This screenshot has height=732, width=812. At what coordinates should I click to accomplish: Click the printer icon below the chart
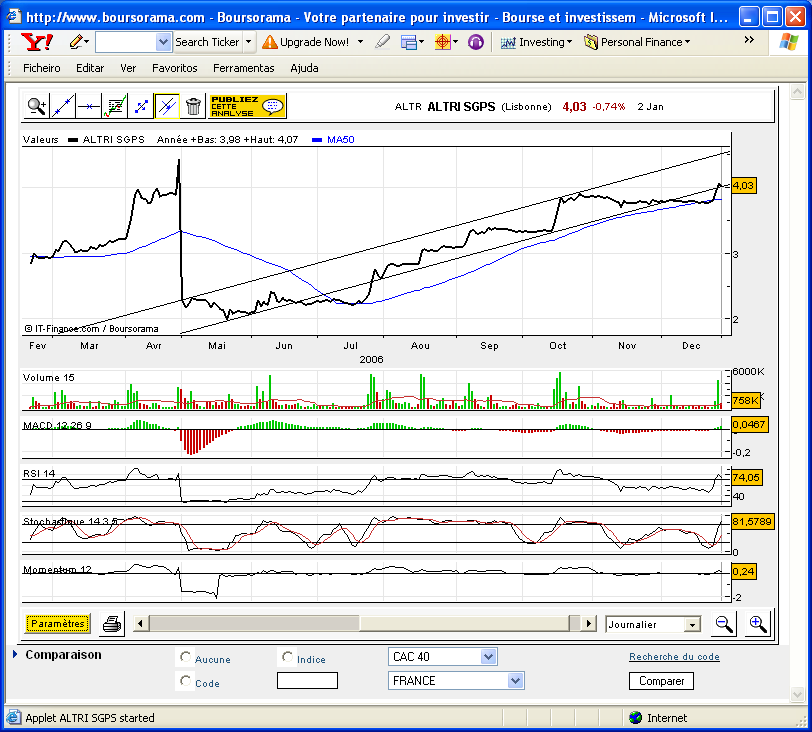click(x=112, y=624)
